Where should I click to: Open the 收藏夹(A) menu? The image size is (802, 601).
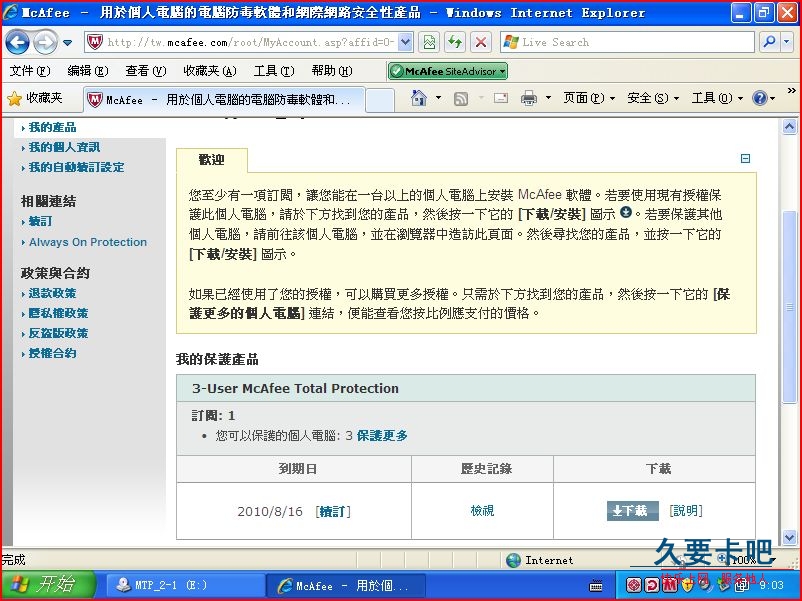[x=210, y=71]
